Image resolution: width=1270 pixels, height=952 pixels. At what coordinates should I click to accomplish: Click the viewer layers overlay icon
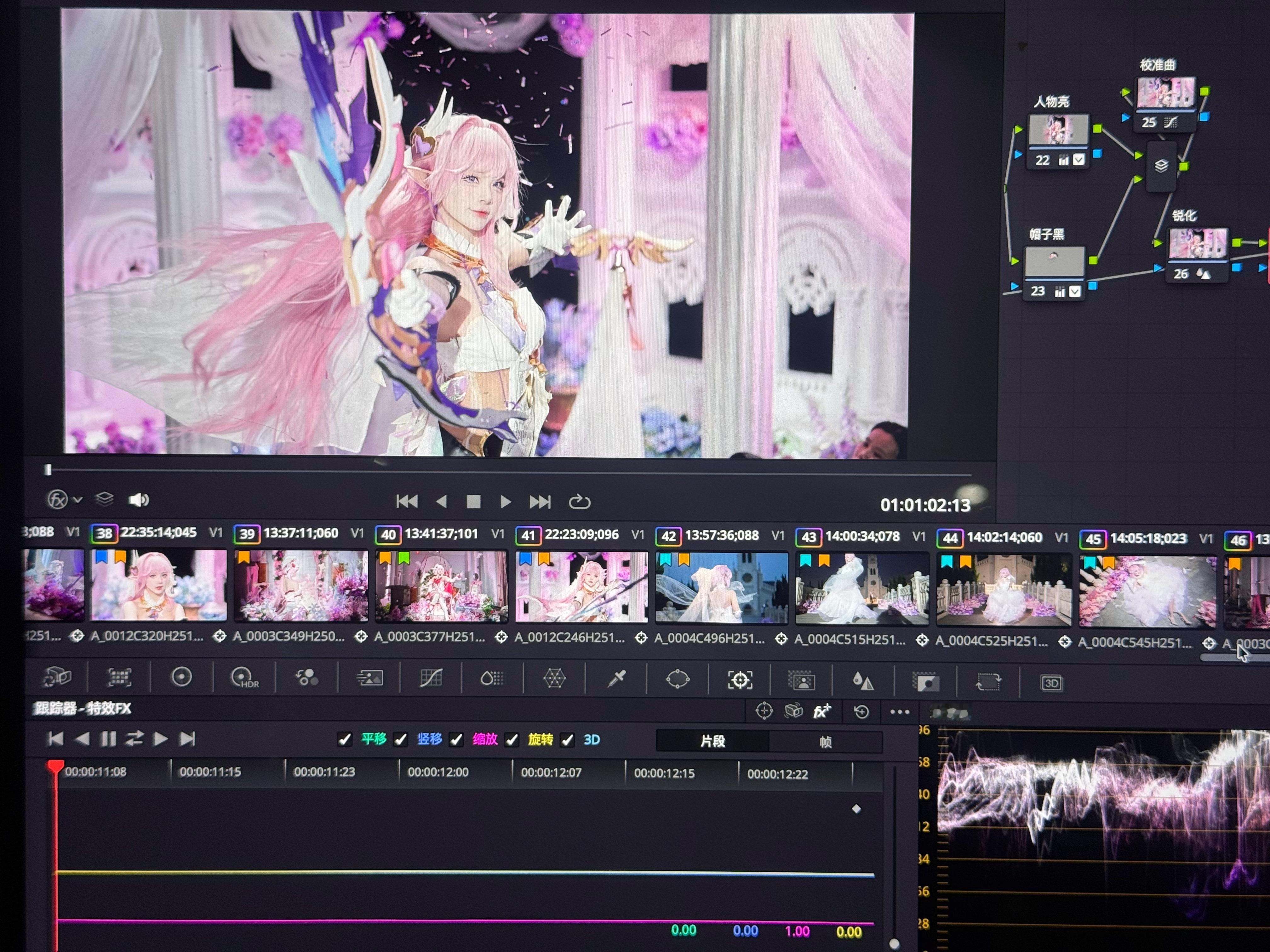[104, 499]
